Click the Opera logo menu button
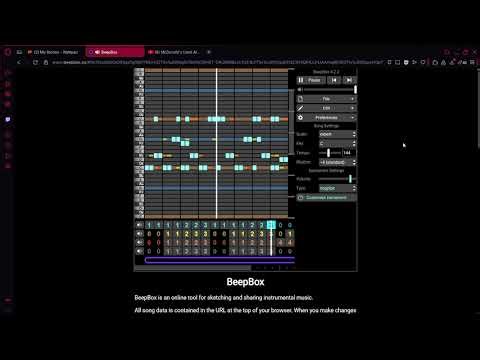Screen dimensions: 480x360 [x=8, y=52]
